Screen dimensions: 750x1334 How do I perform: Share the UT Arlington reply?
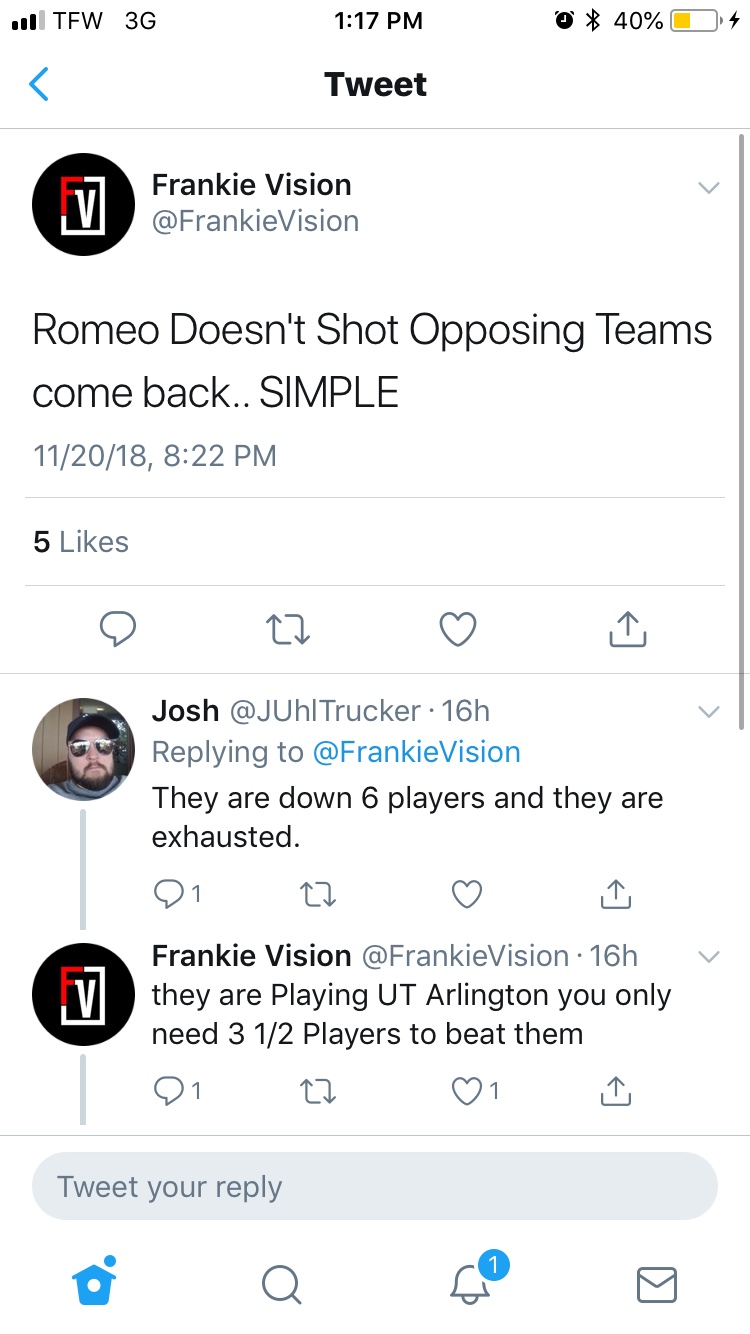[616, 1091]
